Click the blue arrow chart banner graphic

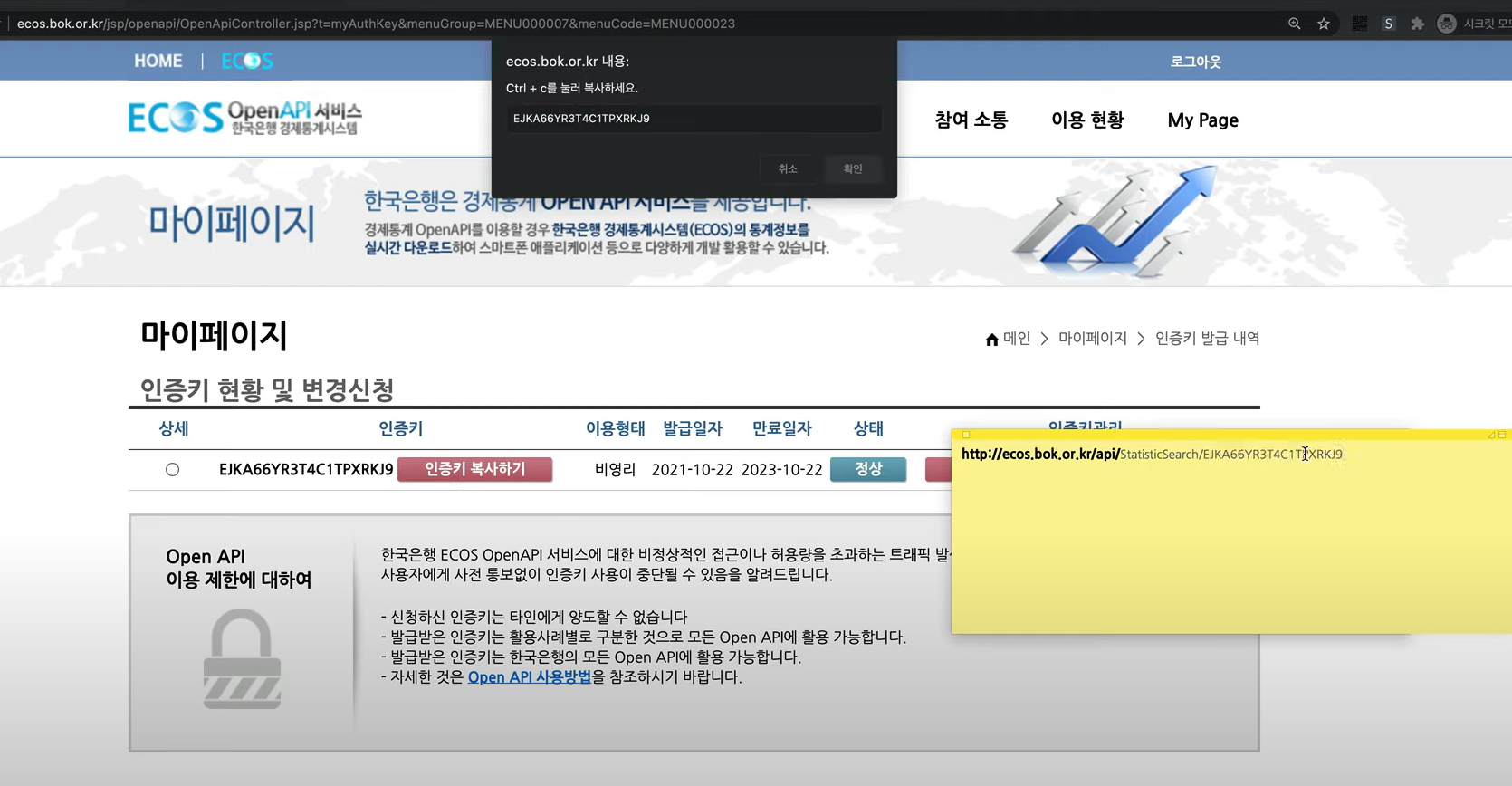(1116, 223)
